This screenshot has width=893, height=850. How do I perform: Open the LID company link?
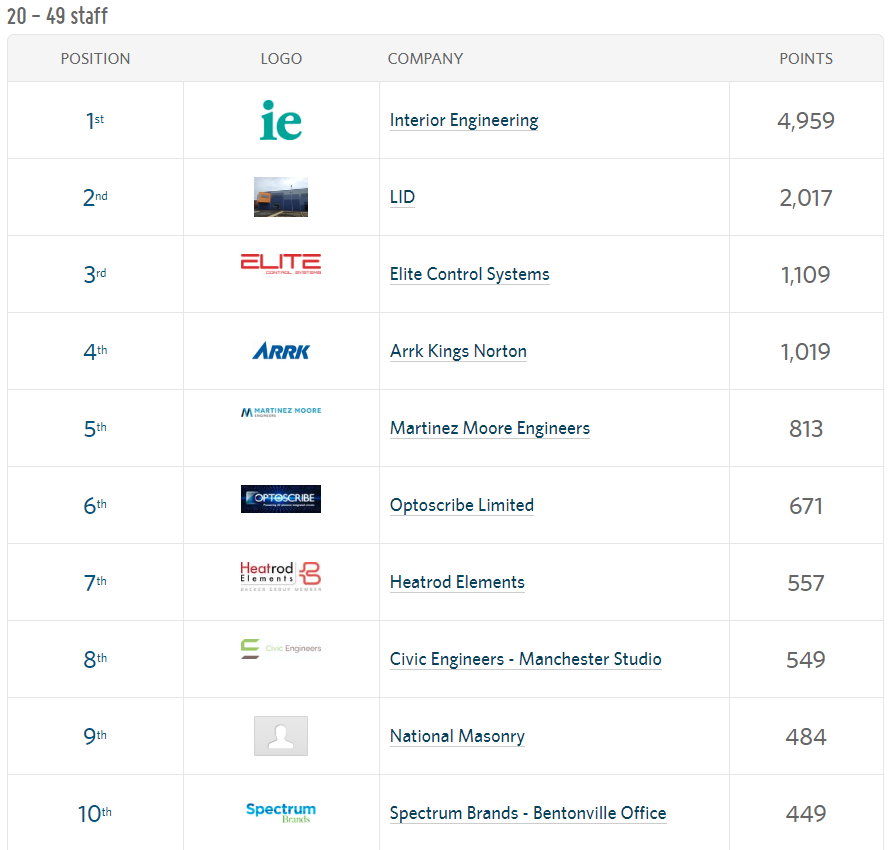pyautogui.click(x=402, y=197)
